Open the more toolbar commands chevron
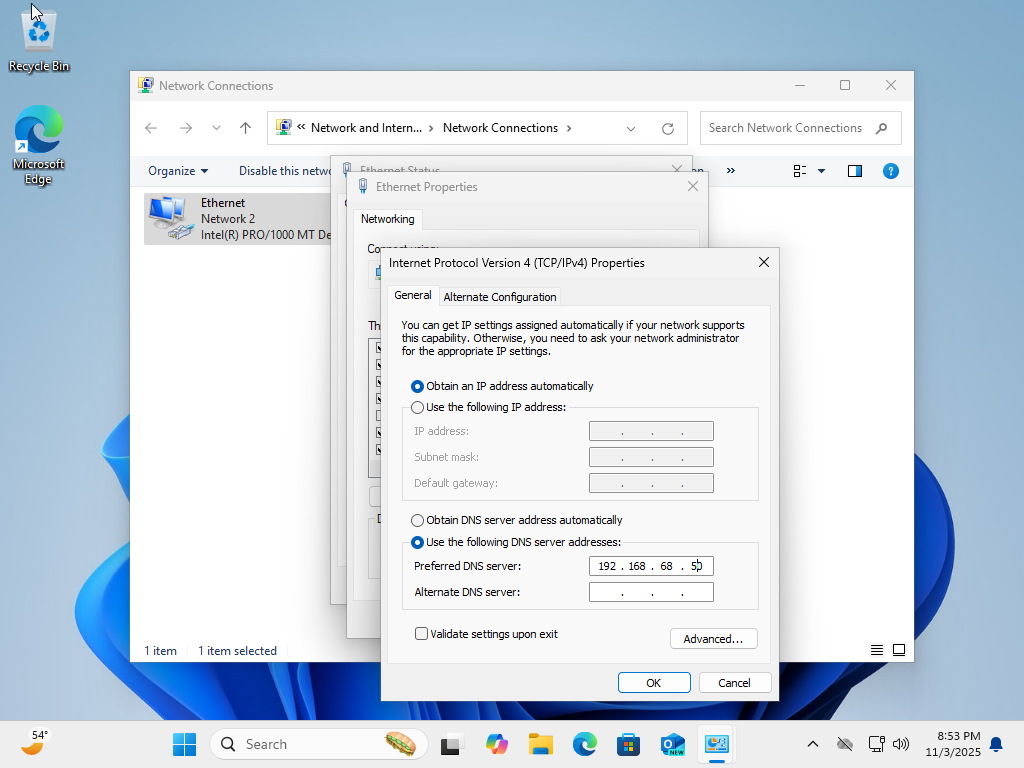This screenshot has width=1024, height=768. (x=733, y=170)
